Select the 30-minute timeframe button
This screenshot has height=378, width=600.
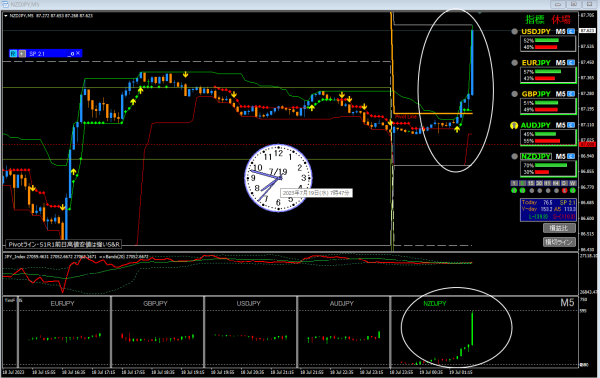[540, 183]
